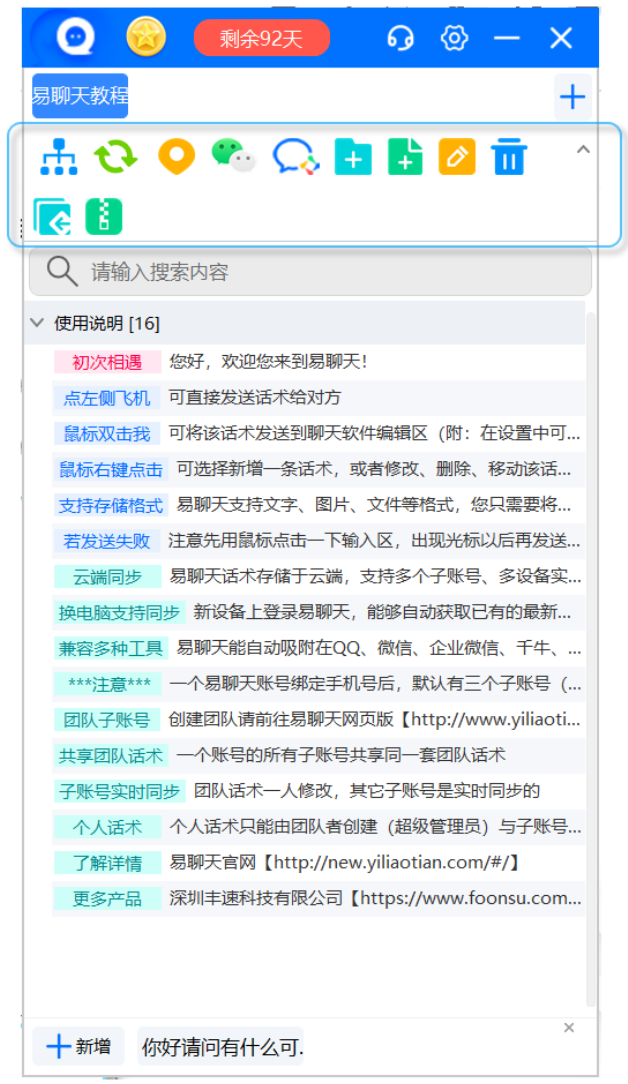Screen dimensions: 628x1084
Task: Close the bottom quick phrase bar
Action: pyautogui.click(x=569, y=1028)
